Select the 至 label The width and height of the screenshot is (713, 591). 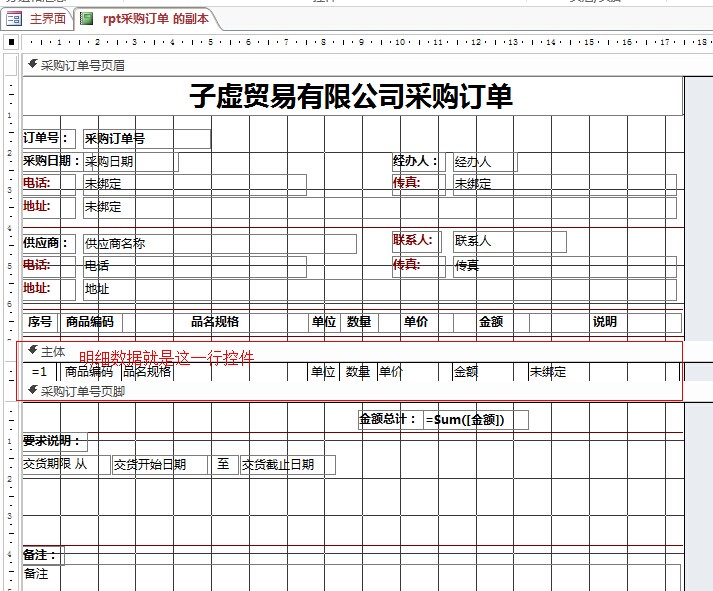point(224,465)
